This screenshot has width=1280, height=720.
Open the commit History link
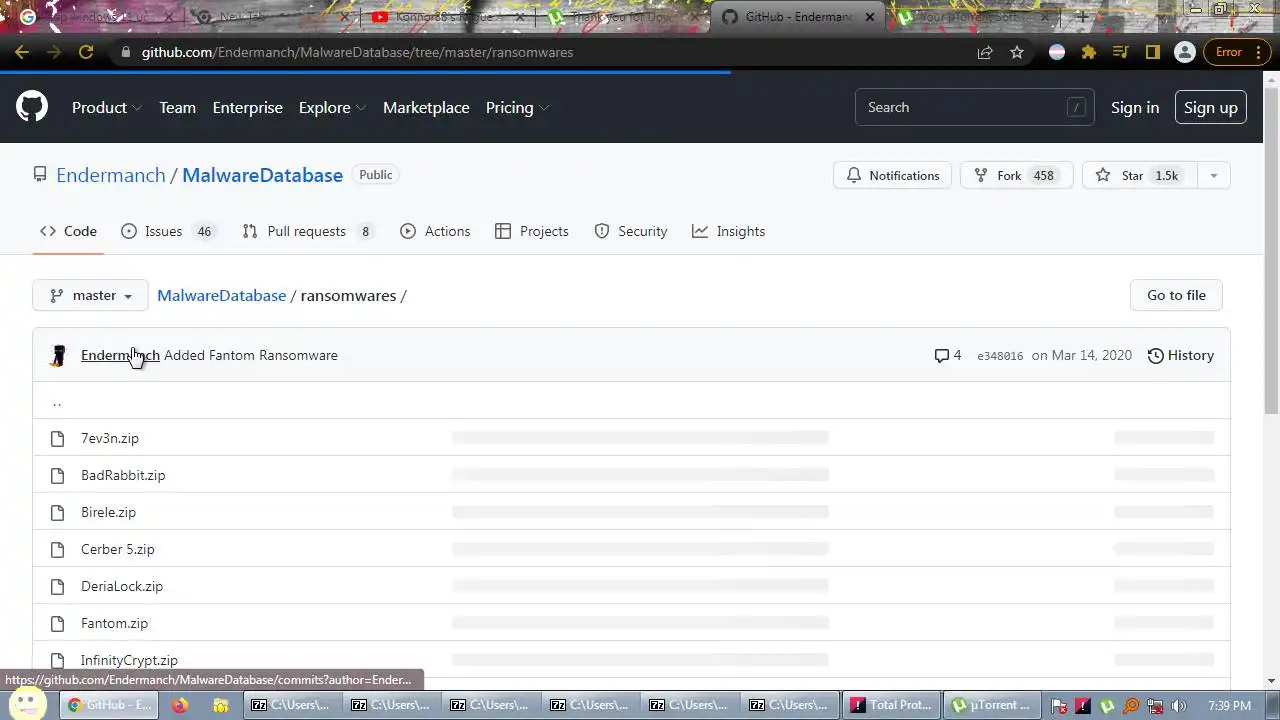click(1180, 355)
